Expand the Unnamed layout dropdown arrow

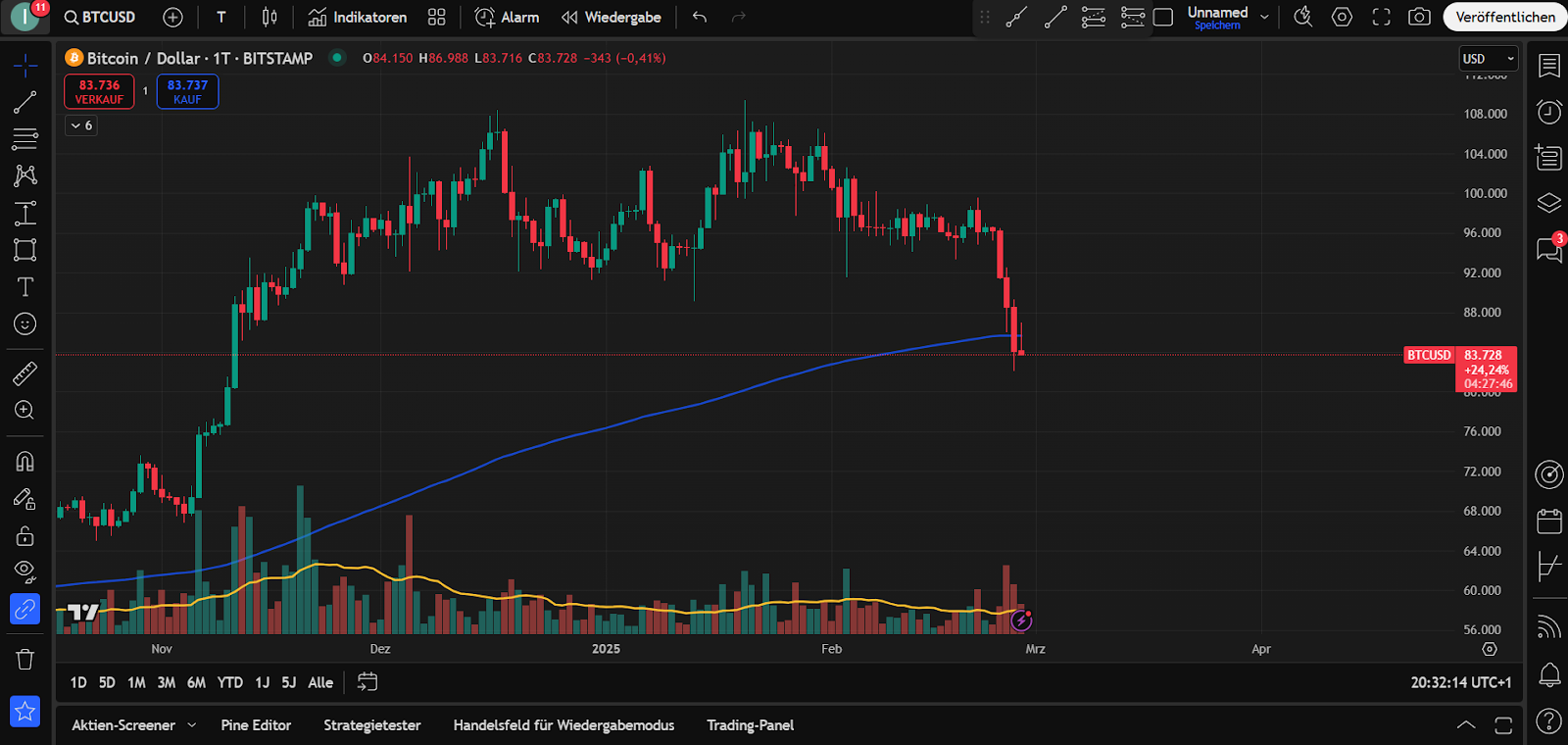tap(1264, 17)
